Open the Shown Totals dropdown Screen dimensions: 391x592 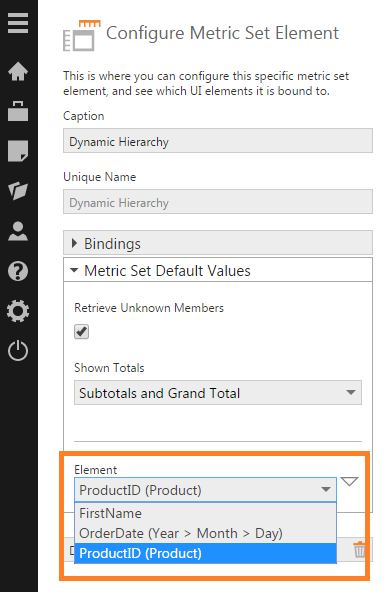(218, 393)
